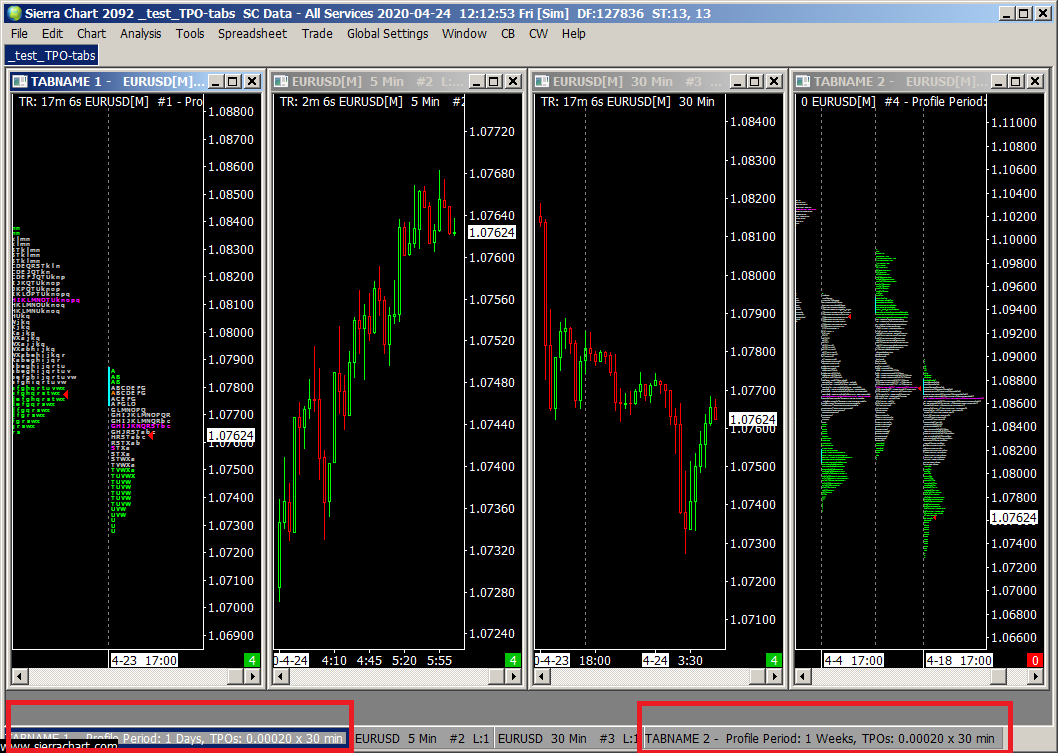Open the Window menu
The height and width of the screenshot is (753, 1058).
(464, 34)
